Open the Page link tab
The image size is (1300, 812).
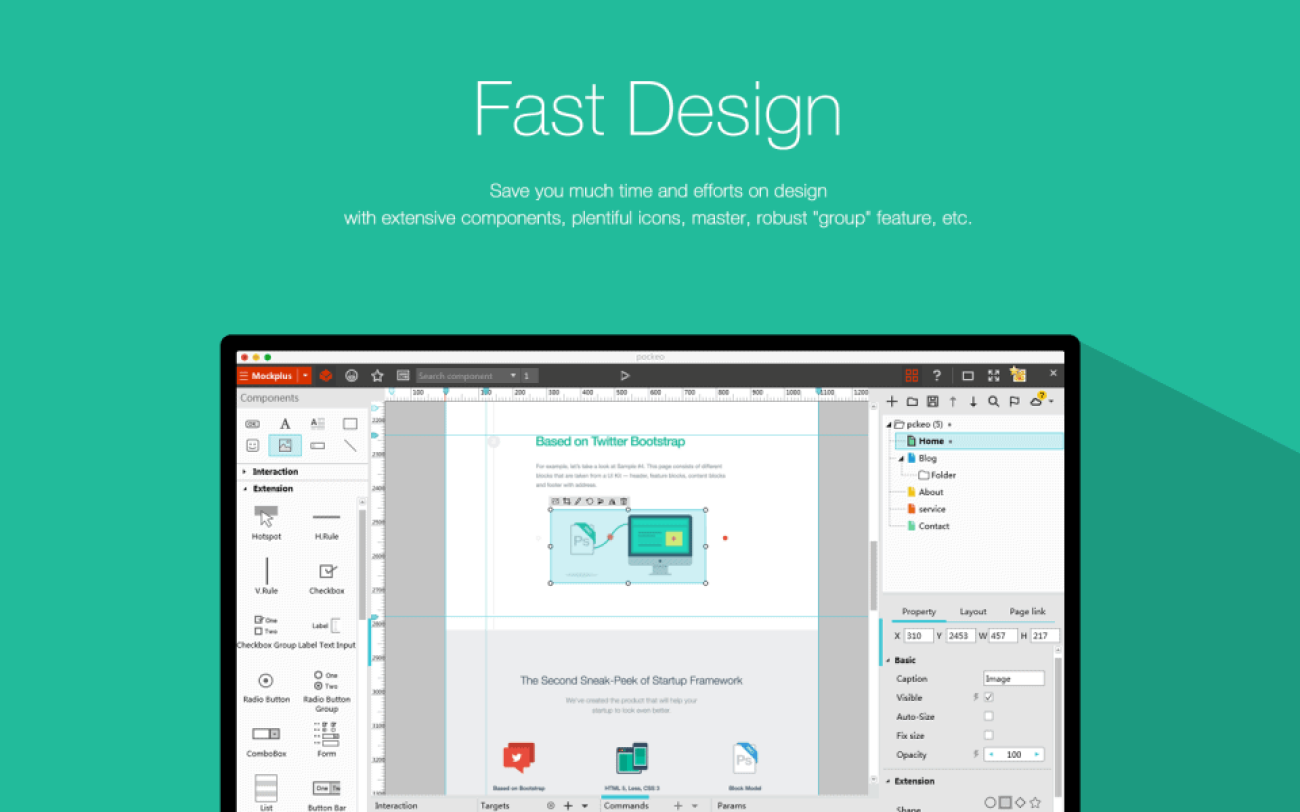(1027, 611)
